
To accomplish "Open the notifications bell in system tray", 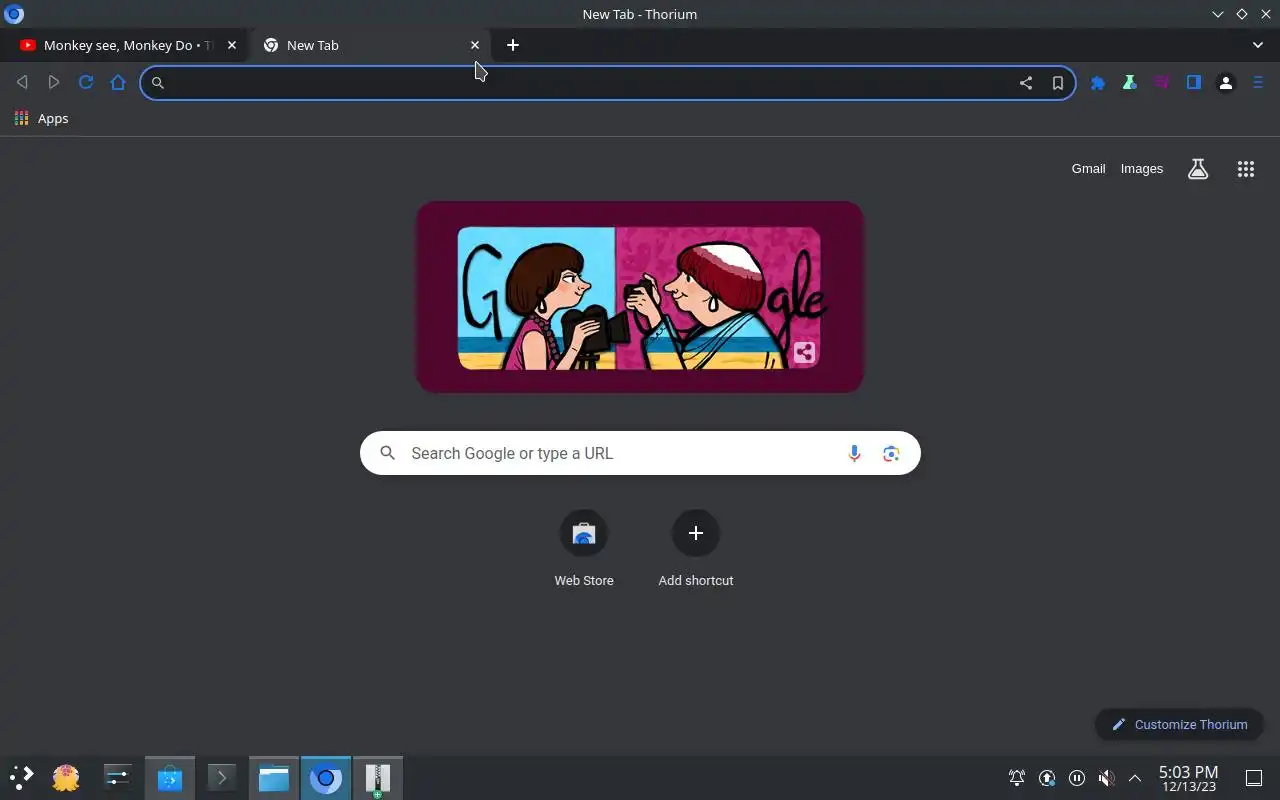I will coord(1017,778).
